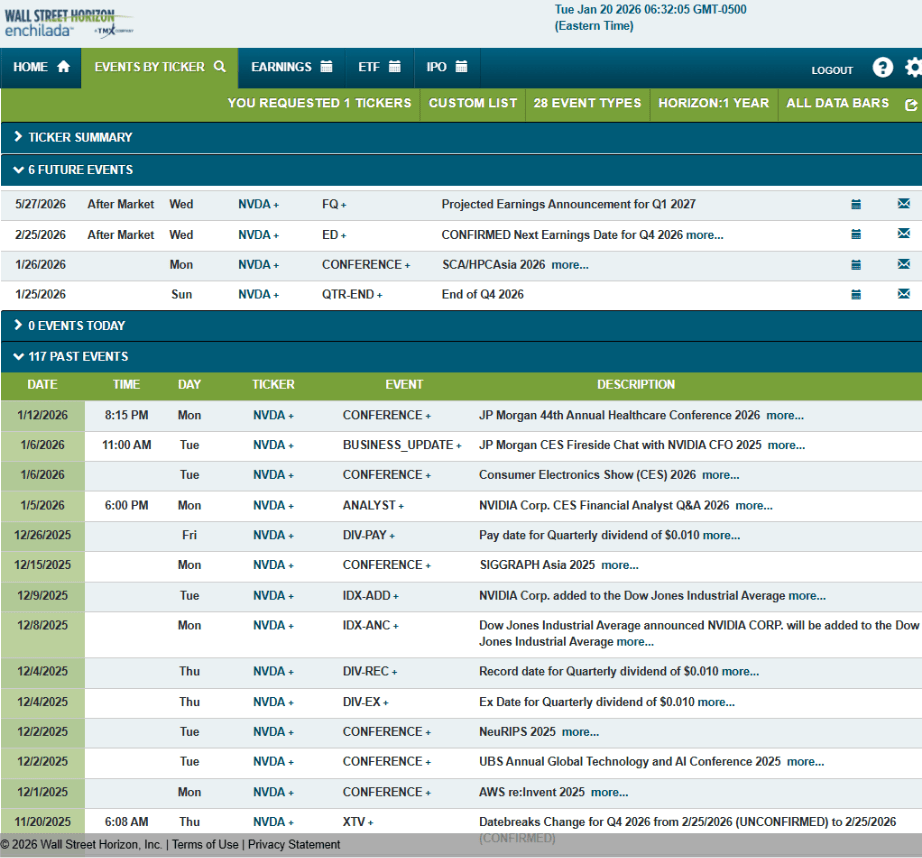The width and height of the screenshot is (922, 858).
Task: Expand the Ticker Summary section
Action: coord(72,137)
